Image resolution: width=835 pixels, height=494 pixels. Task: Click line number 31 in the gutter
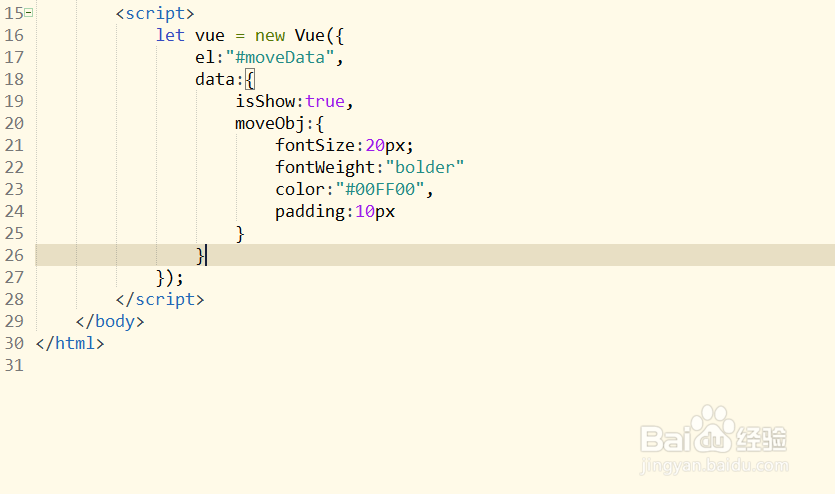click(13, 365)
